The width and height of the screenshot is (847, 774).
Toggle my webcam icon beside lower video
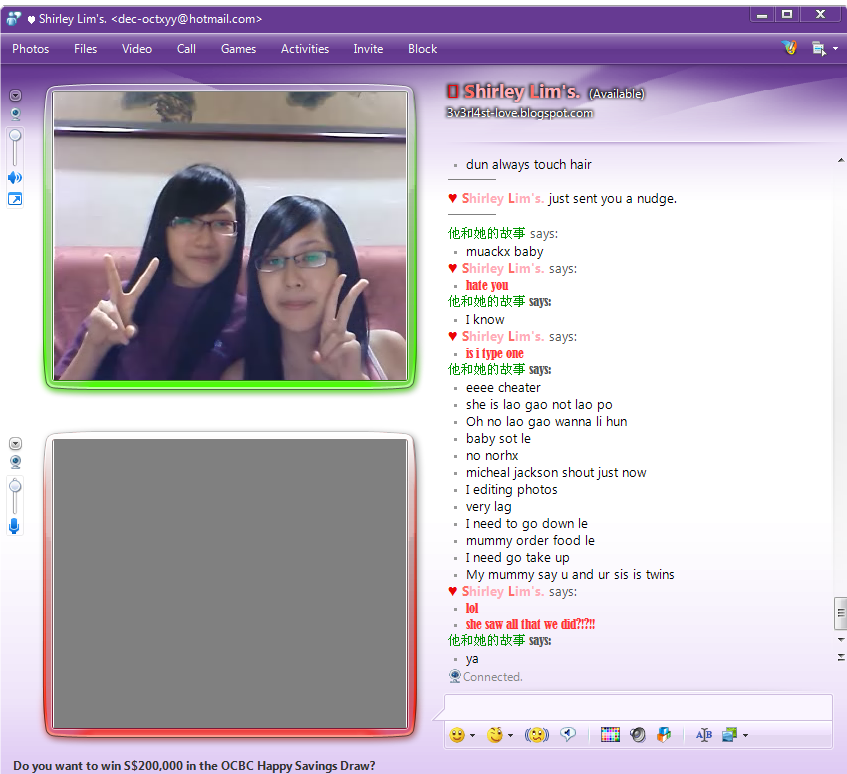pos(15,462)
